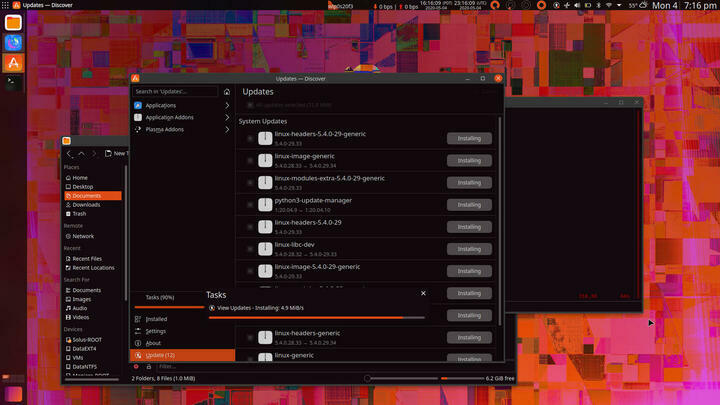Click the Settings icon in Discover's sidebar
720x405 pixels.
tap(138, 331)
